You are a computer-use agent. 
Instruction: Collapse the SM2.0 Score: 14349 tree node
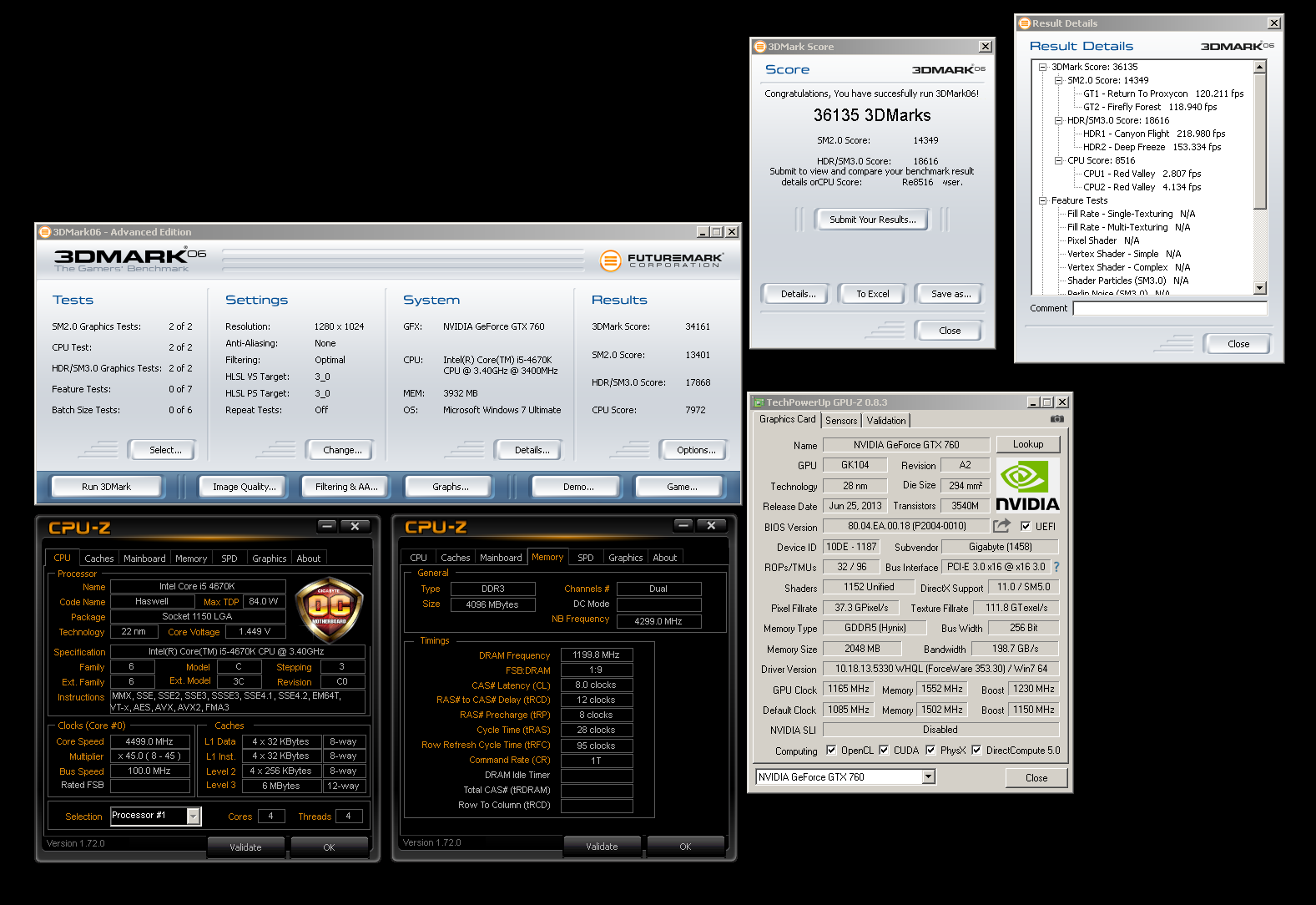pos(1058,80)
